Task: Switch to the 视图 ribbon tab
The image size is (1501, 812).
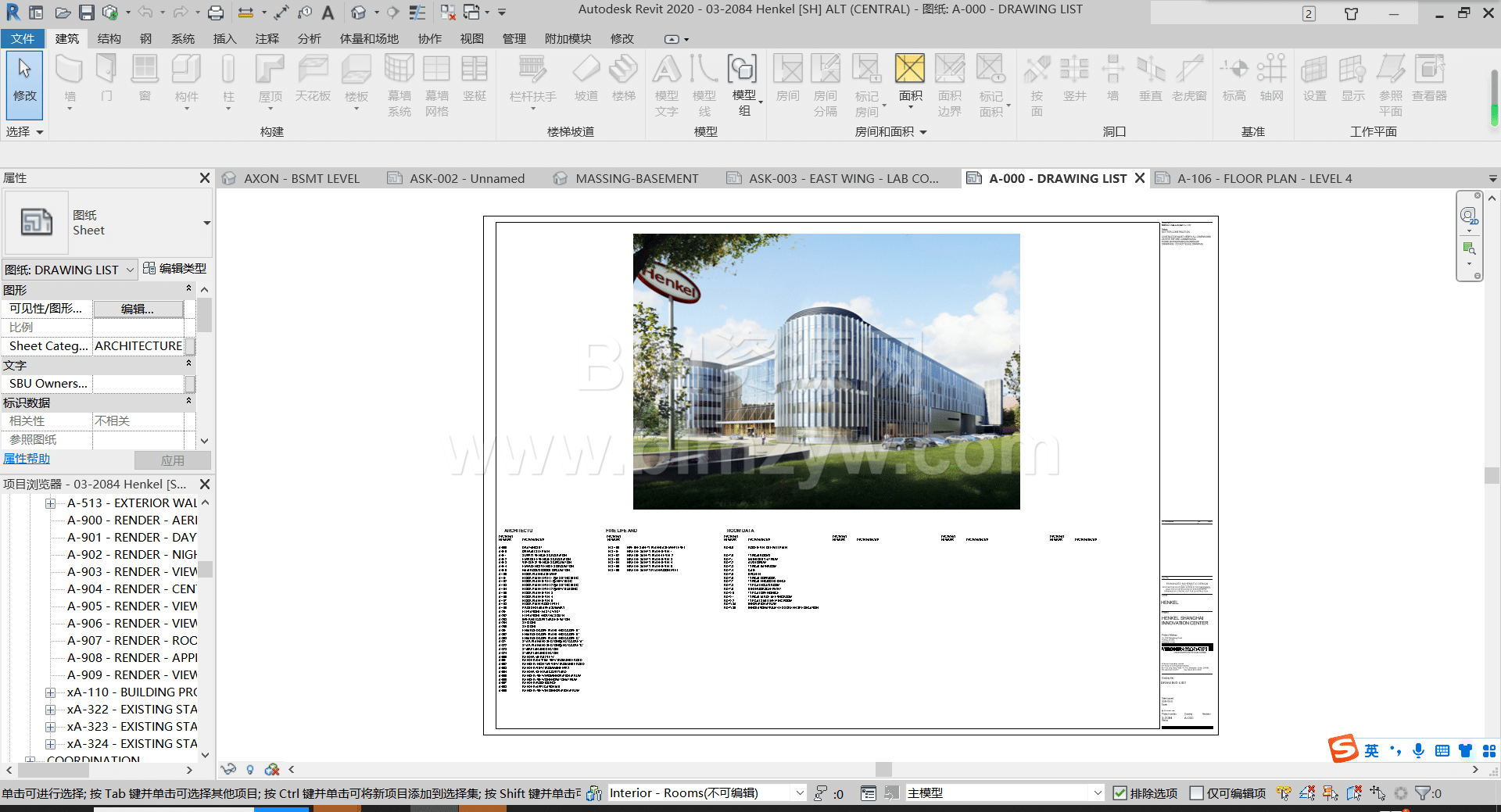Action: click(x=471, y=38)
